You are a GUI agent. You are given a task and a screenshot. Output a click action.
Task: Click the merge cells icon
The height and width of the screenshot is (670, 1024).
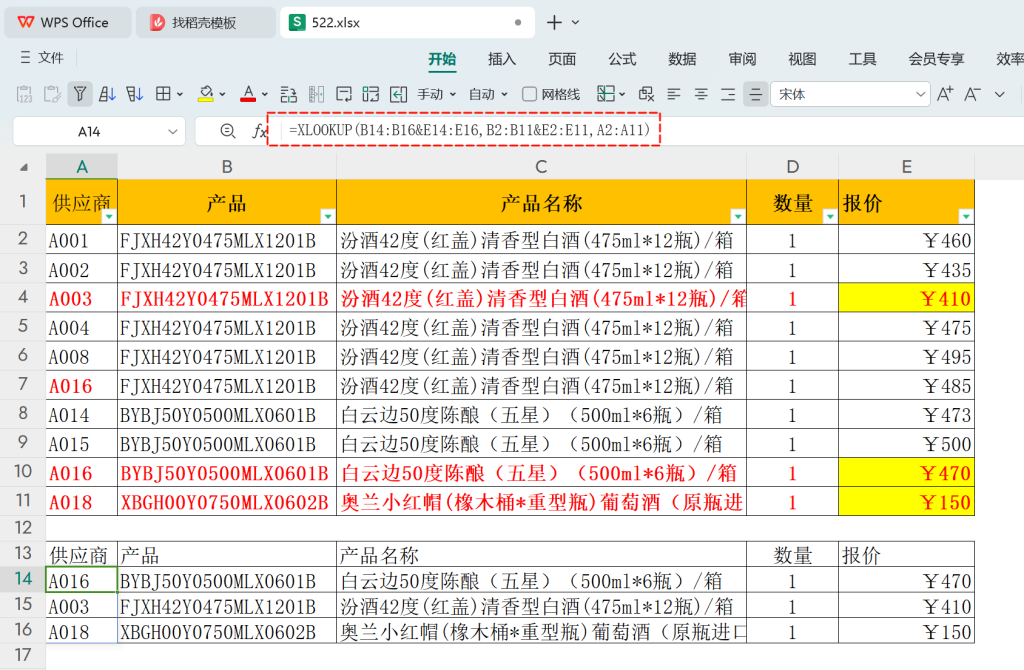point(371,94)
